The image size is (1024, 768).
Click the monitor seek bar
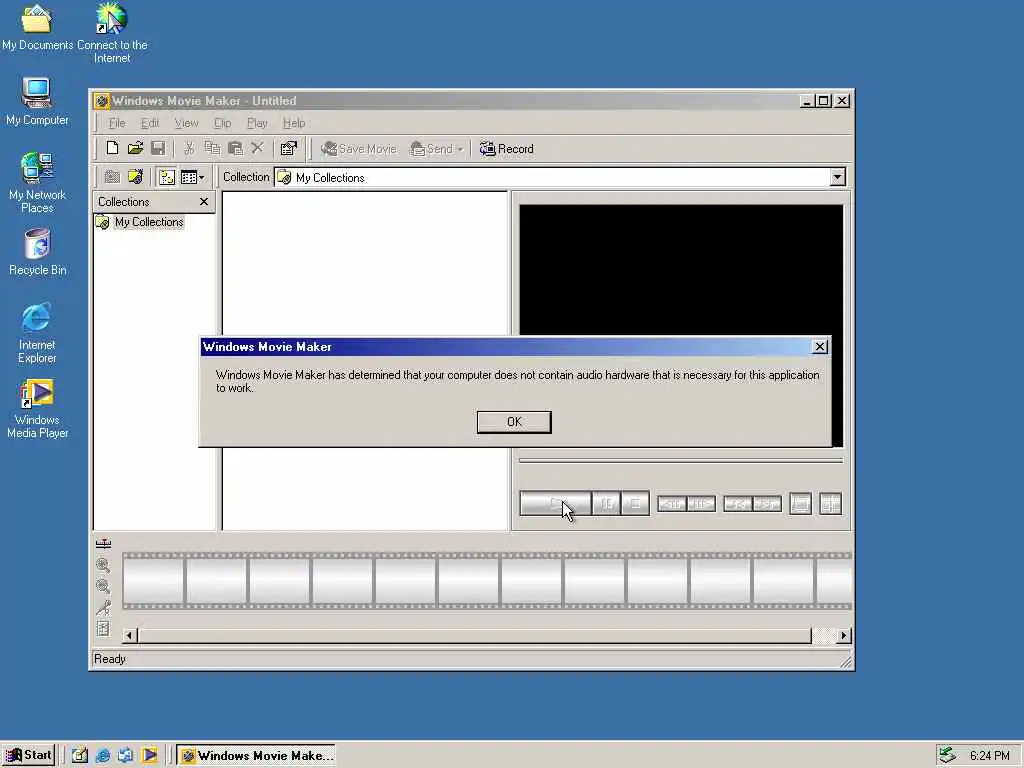(x=680, y=460)
